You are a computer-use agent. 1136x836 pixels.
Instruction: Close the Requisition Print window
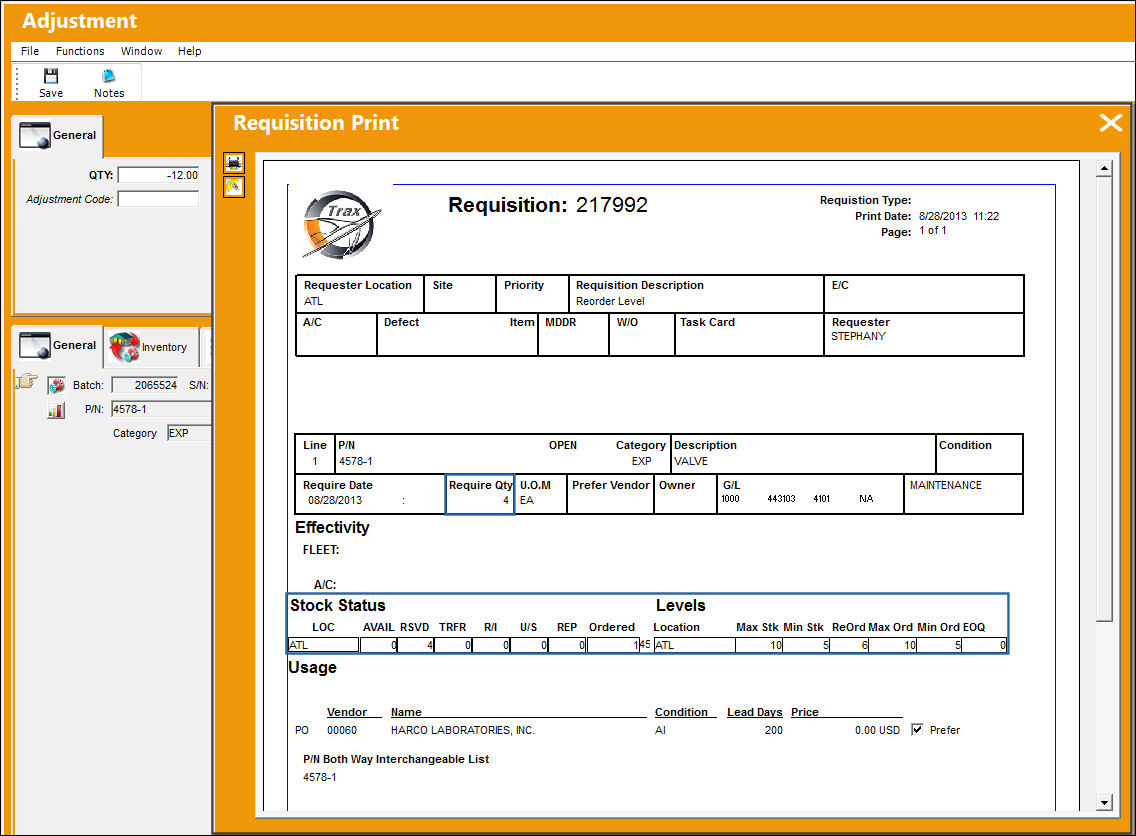coord(1110,123)
